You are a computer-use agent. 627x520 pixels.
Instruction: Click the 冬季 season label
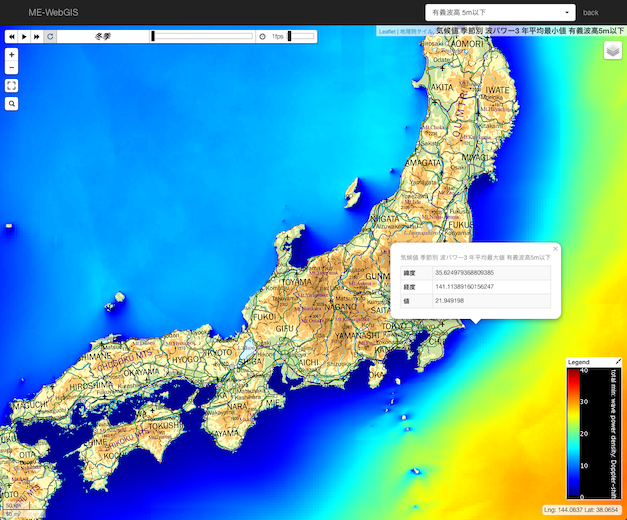103,36
